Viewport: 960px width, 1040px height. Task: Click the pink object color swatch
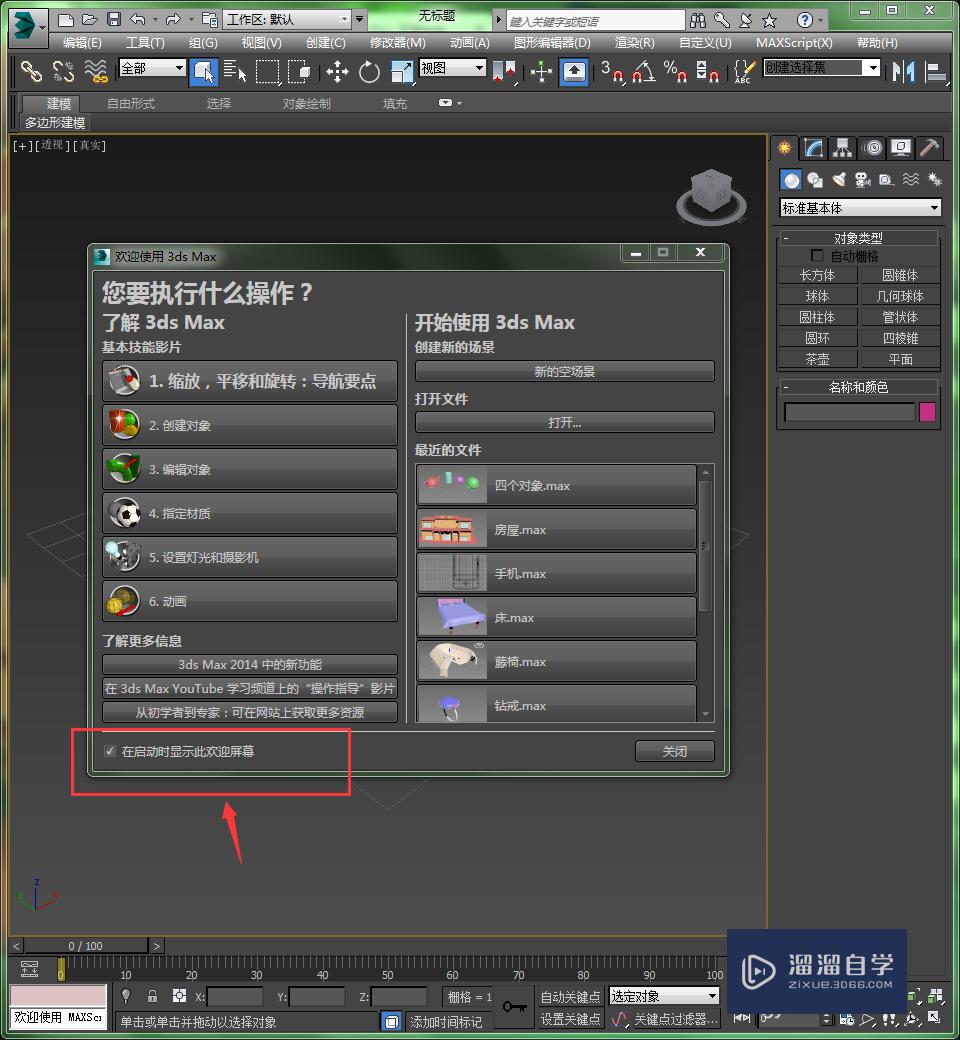point(927,412)
